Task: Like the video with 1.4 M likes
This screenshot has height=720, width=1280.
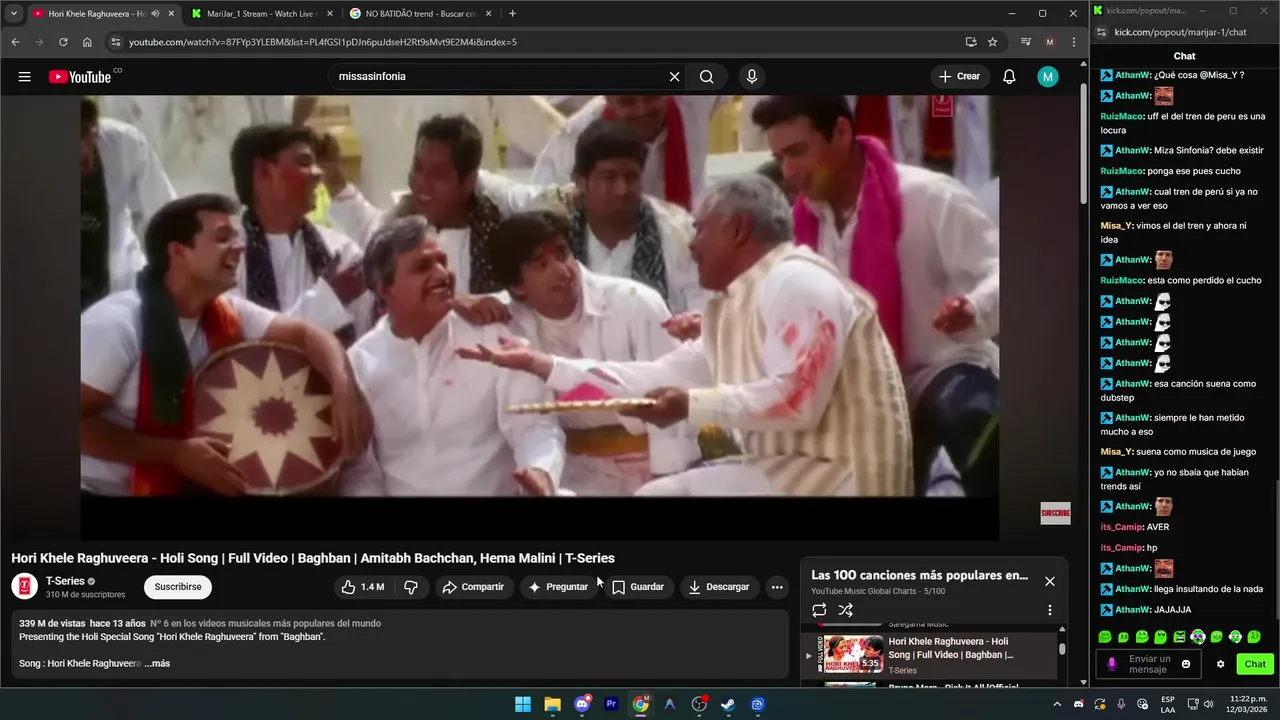Action: (x=362, y=587)
